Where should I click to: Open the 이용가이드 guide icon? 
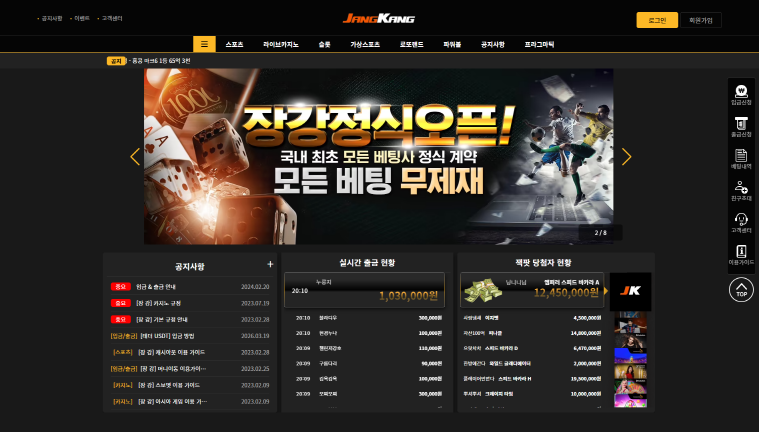click(741, 255)
